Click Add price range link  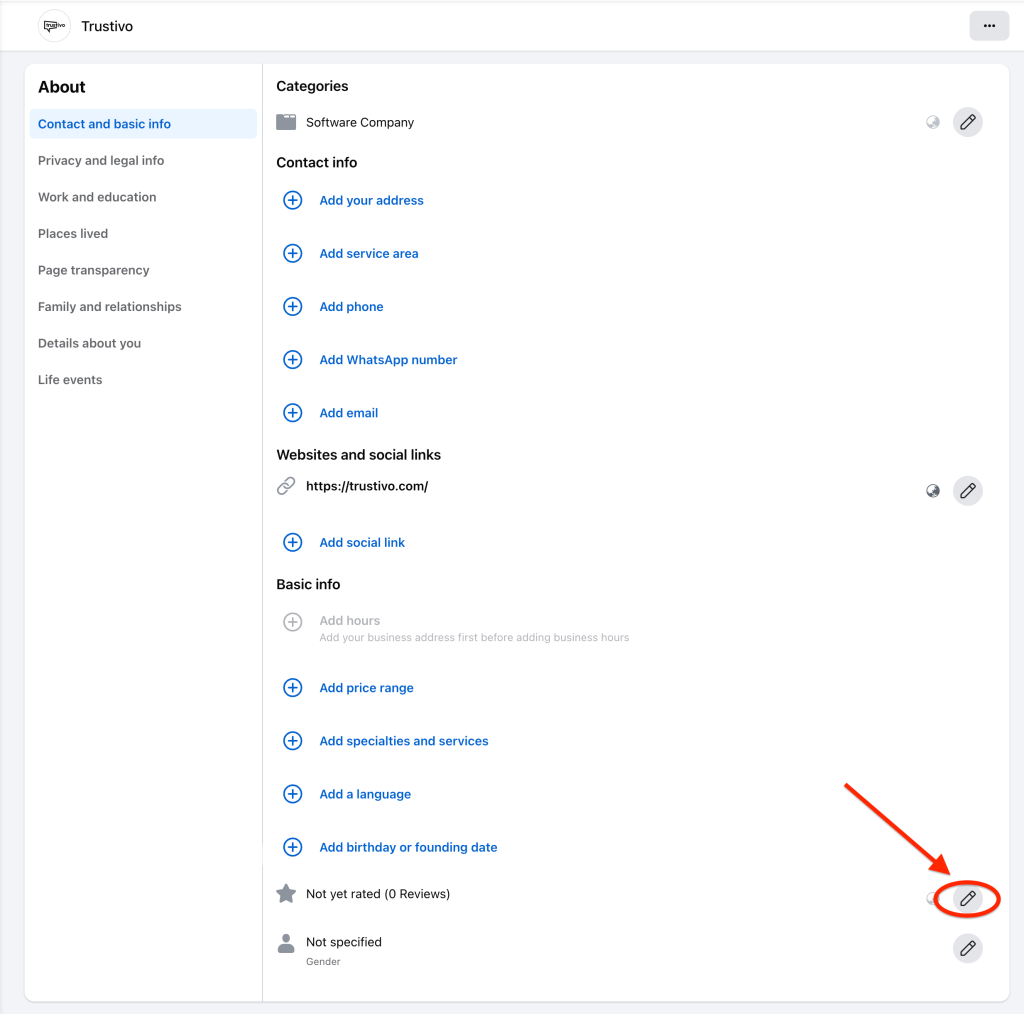366,688
